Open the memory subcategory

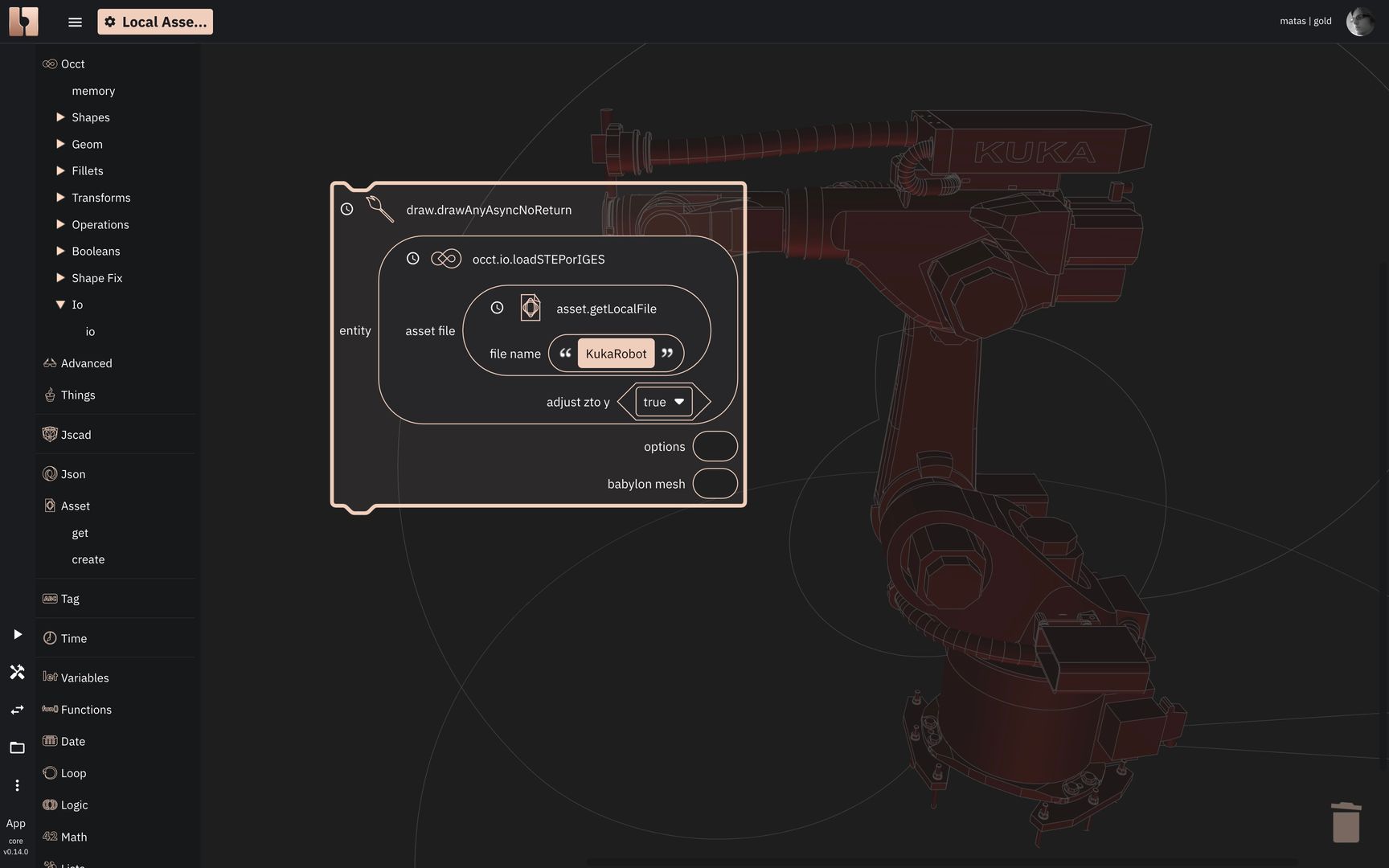93,91
